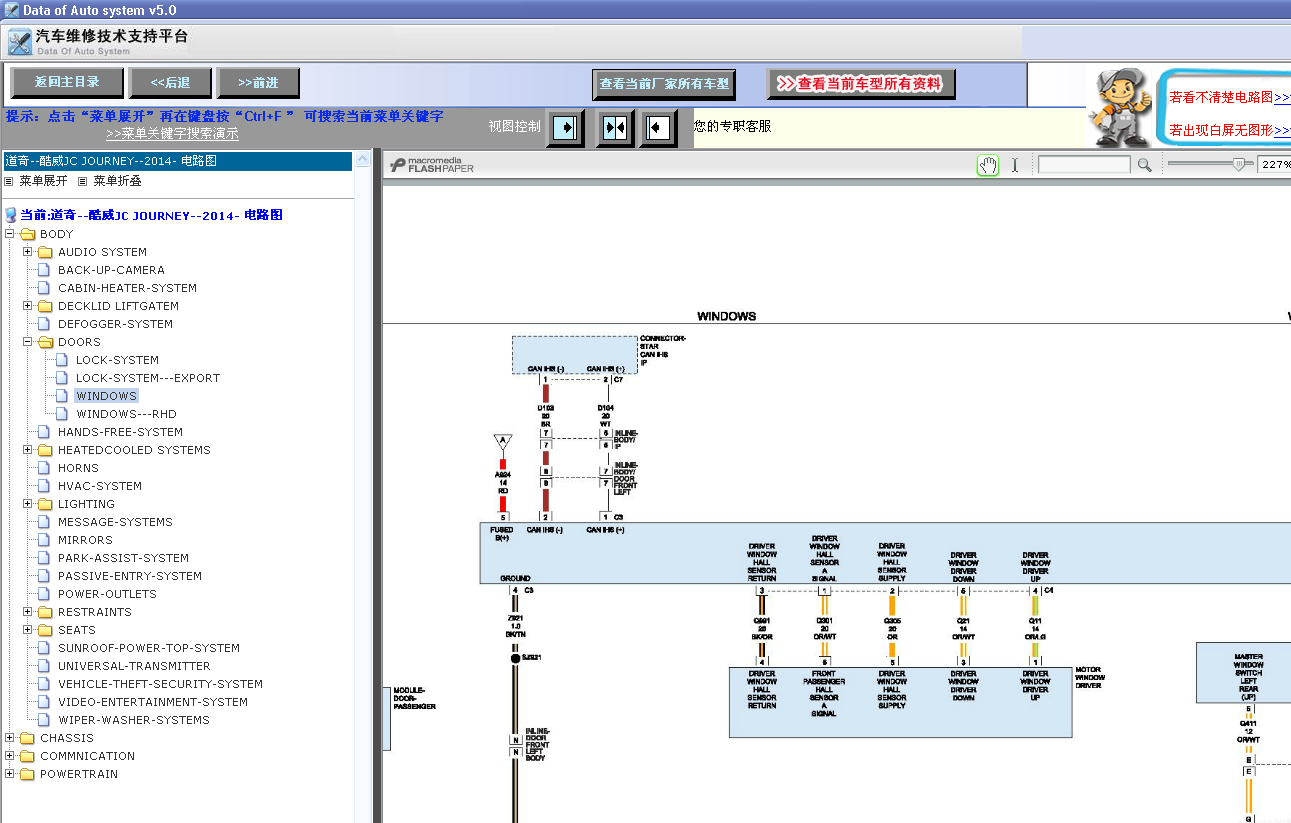The image size is (1291, 823).
Task: Open the LOCK-SYSTEM document
Action: click(117, 360)
